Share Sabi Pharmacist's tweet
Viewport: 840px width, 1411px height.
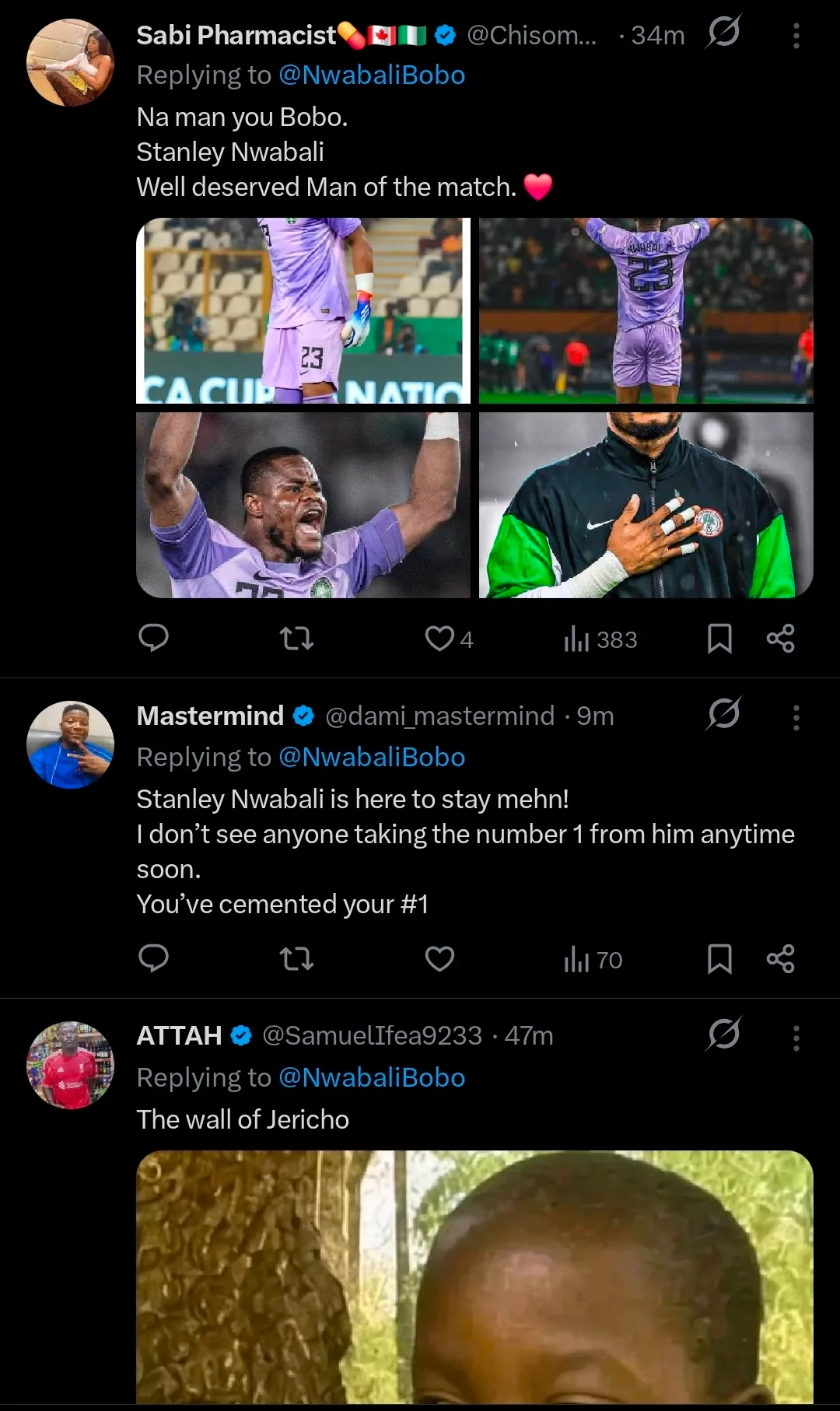pos(780,639)
